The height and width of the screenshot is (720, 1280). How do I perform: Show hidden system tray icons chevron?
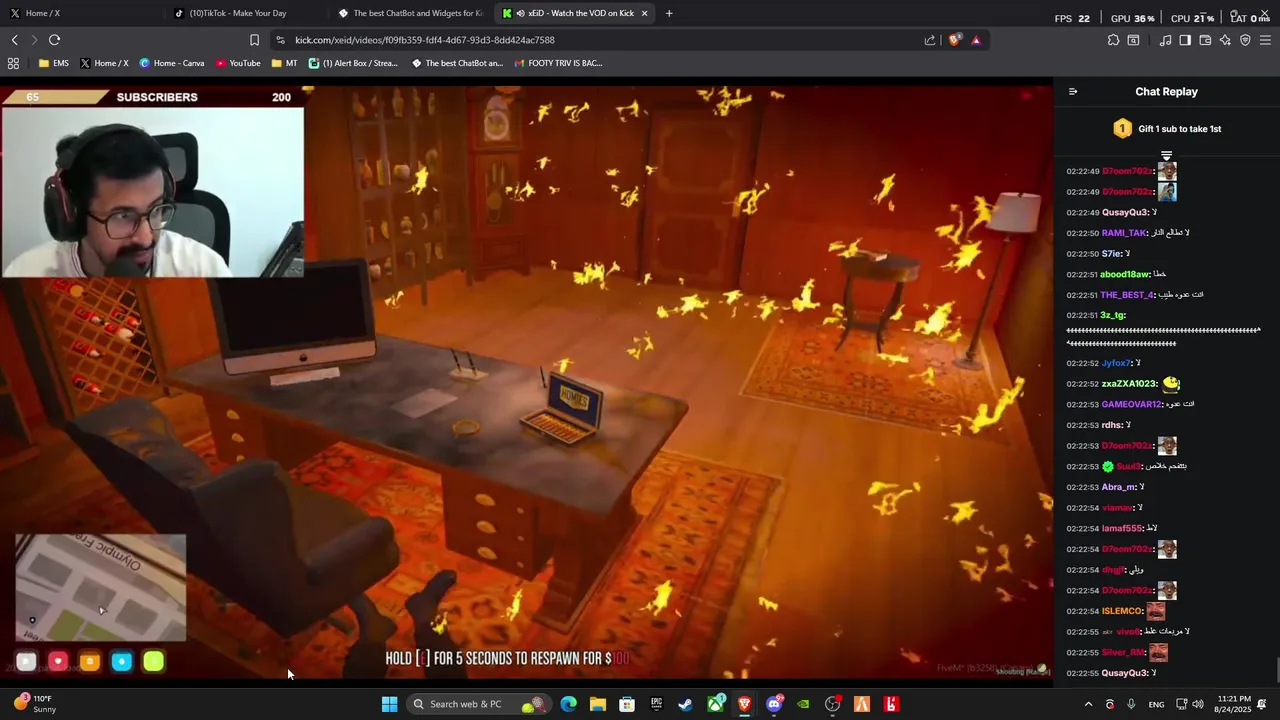pos(1088,704)
